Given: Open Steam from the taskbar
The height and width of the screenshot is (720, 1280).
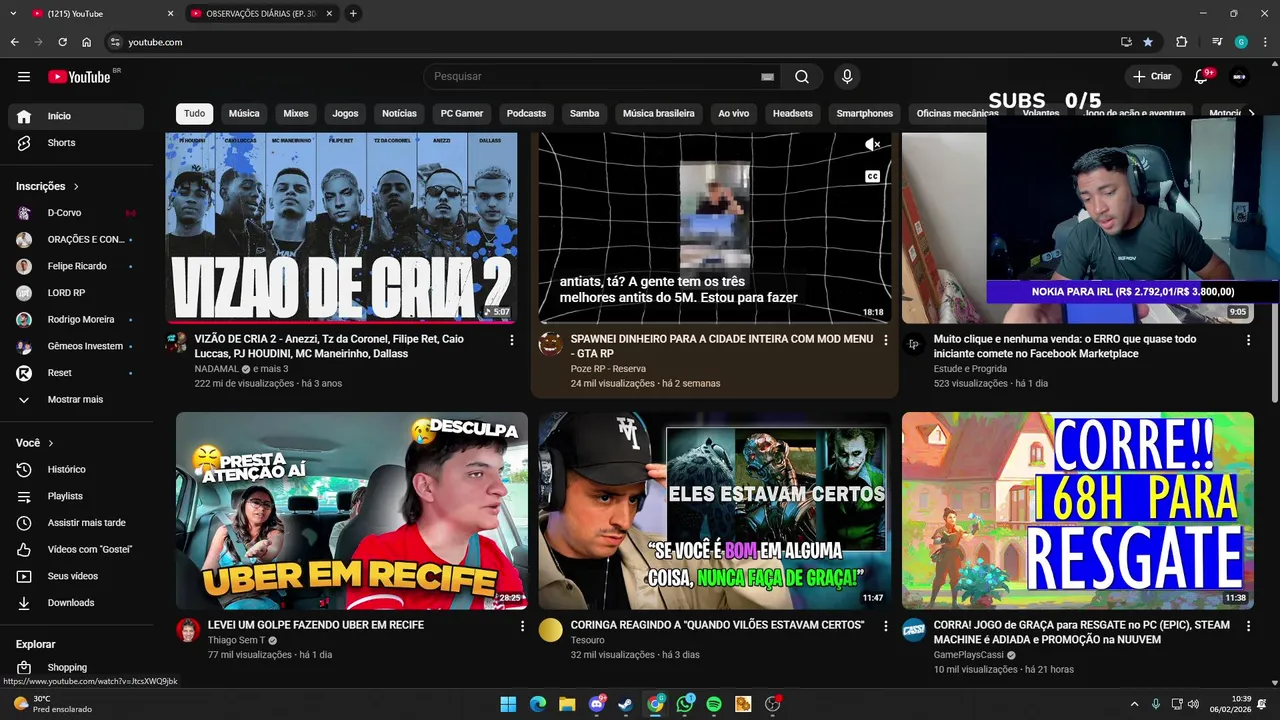Looking at the screenshot, I should pos(625,704).
